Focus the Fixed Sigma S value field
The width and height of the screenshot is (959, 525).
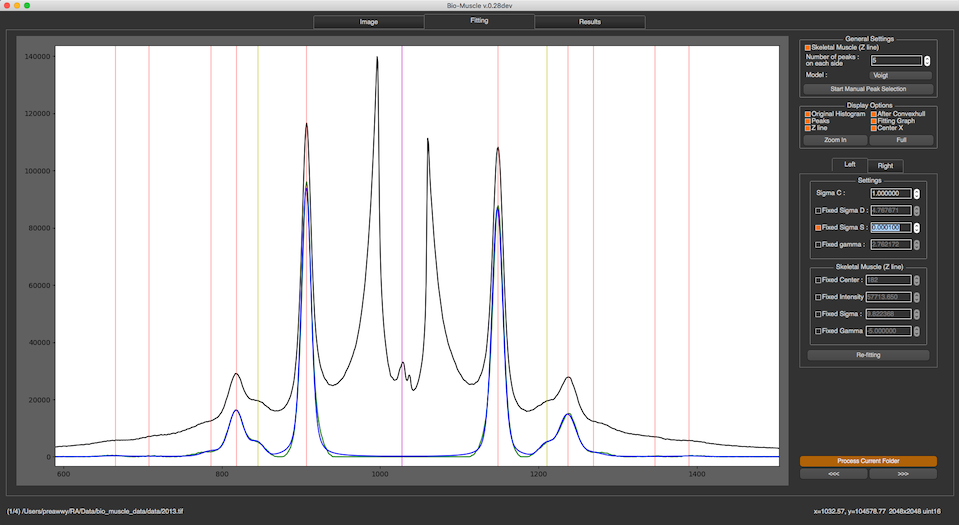[891, 228]
